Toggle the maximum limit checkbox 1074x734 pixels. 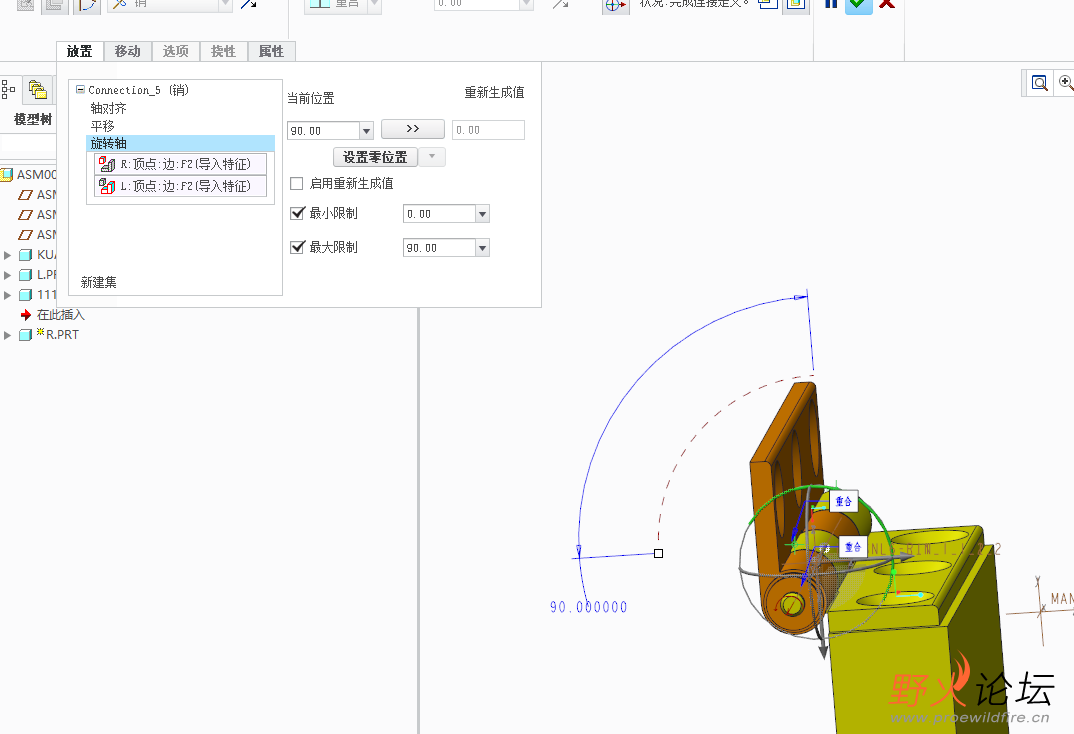click(297, 246)
